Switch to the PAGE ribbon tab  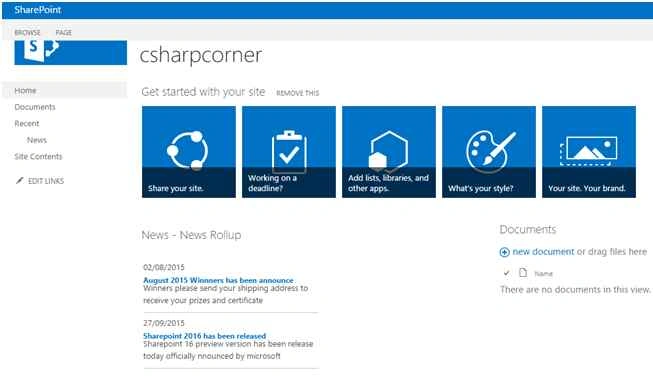[x=64, y=32]
